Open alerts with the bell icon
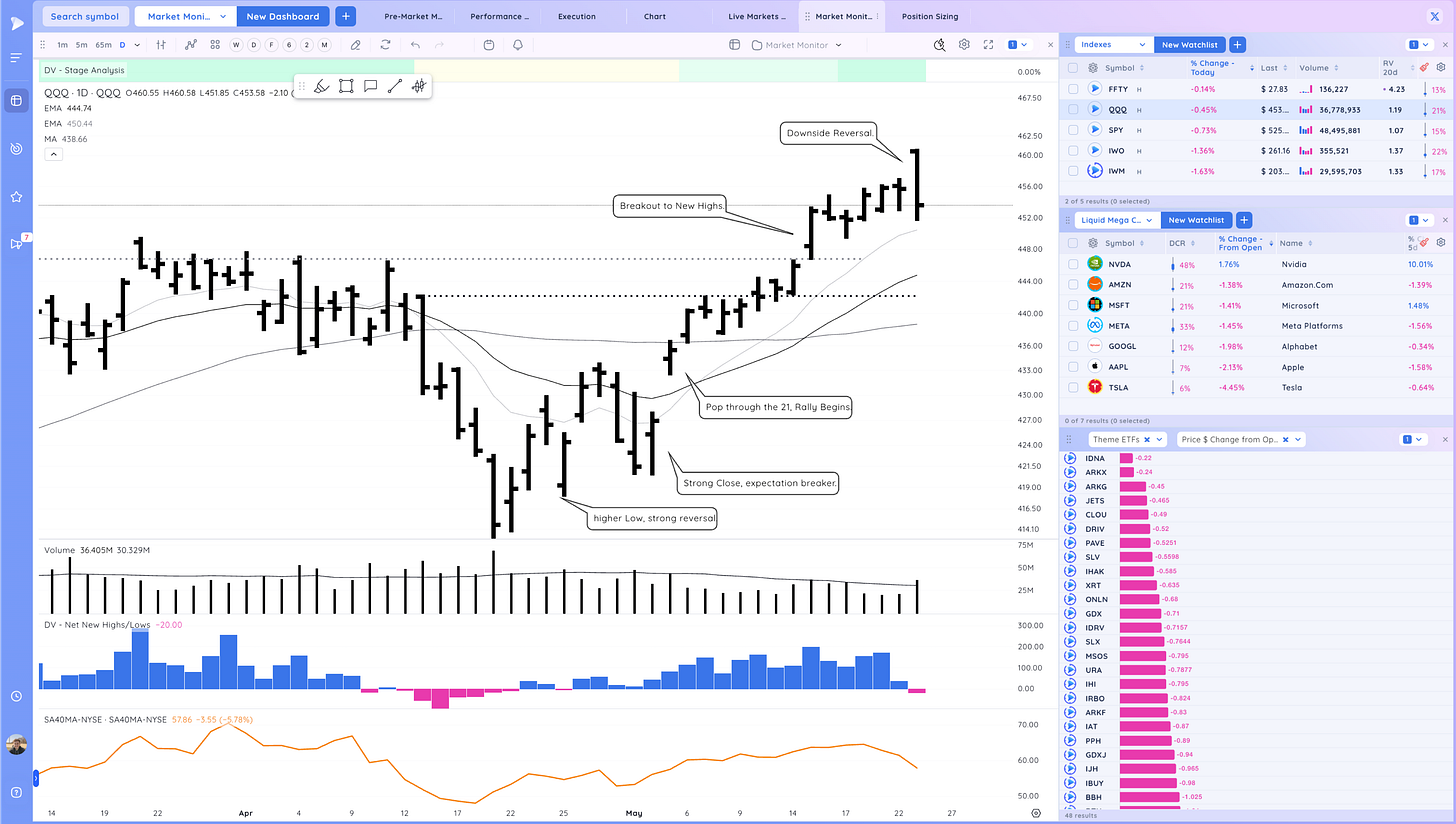Viewport: 1456px width, 824px height. 518,45
